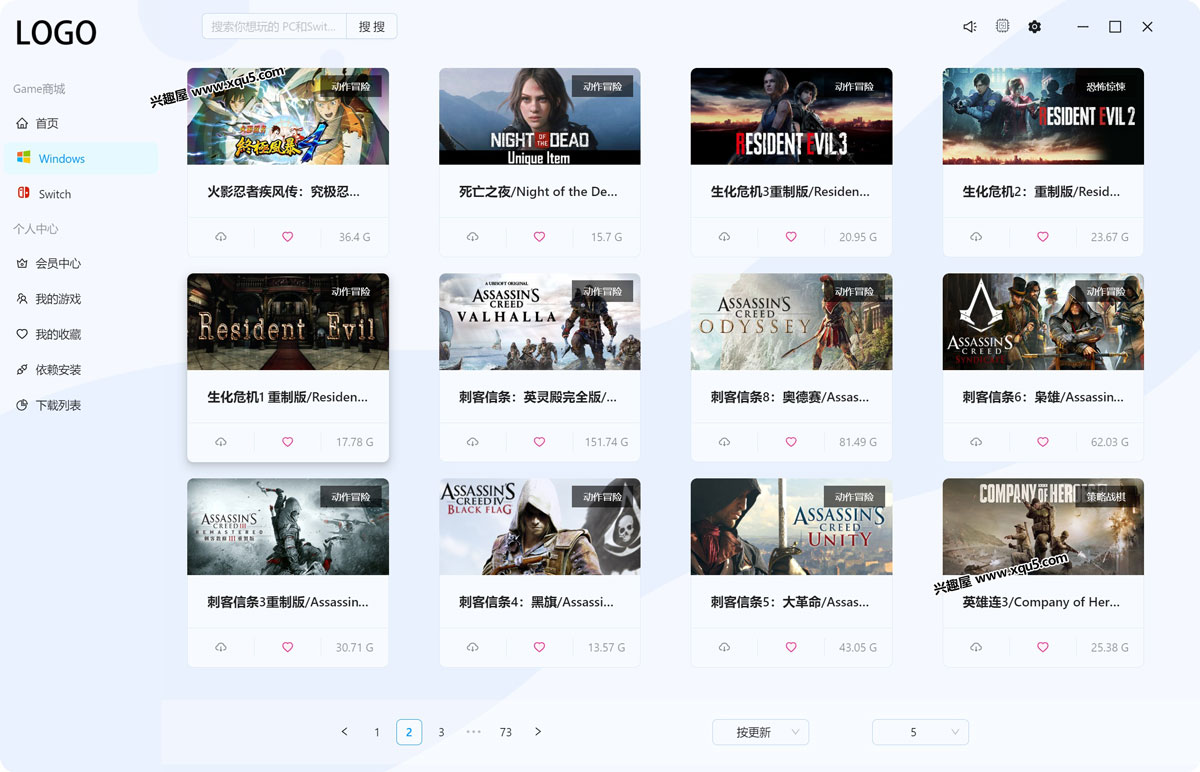Open 会员中心 in the sidebar
The height and width of the screenshot is (772, 1200).
[x=58, y=264]
